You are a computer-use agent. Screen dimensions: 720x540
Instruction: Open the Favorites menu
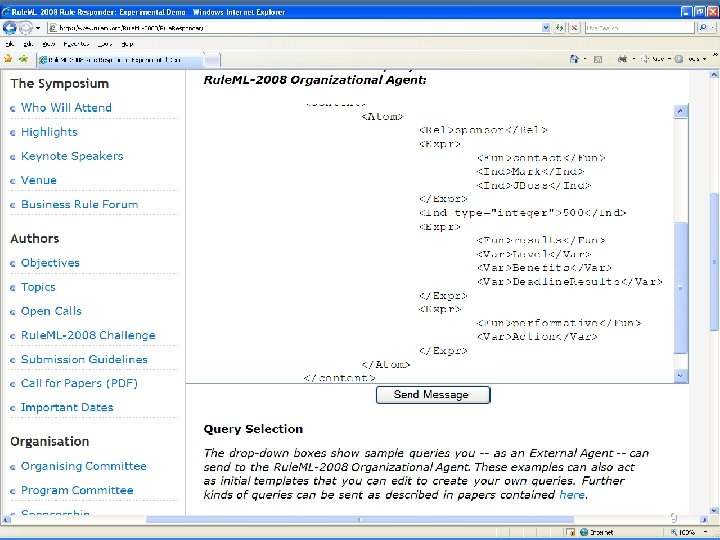[76, 44]
